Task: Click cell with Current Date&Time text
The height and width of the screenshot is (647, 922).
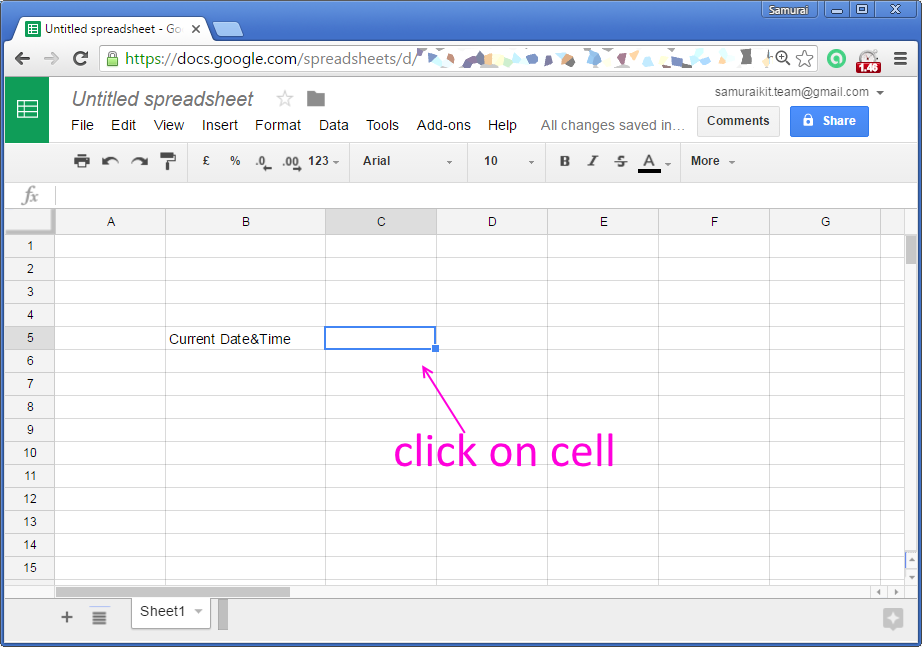Action: (x=245, y=339)
